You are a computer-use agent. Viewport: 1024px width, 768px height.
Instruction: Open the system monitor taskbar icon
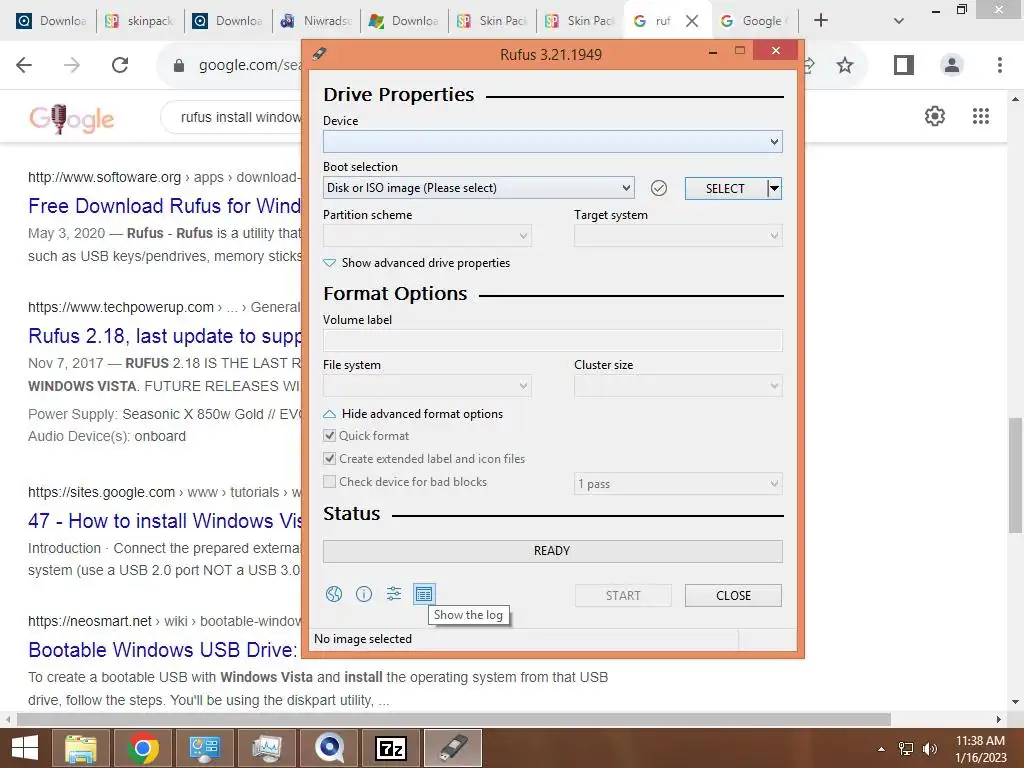(267, 748)
